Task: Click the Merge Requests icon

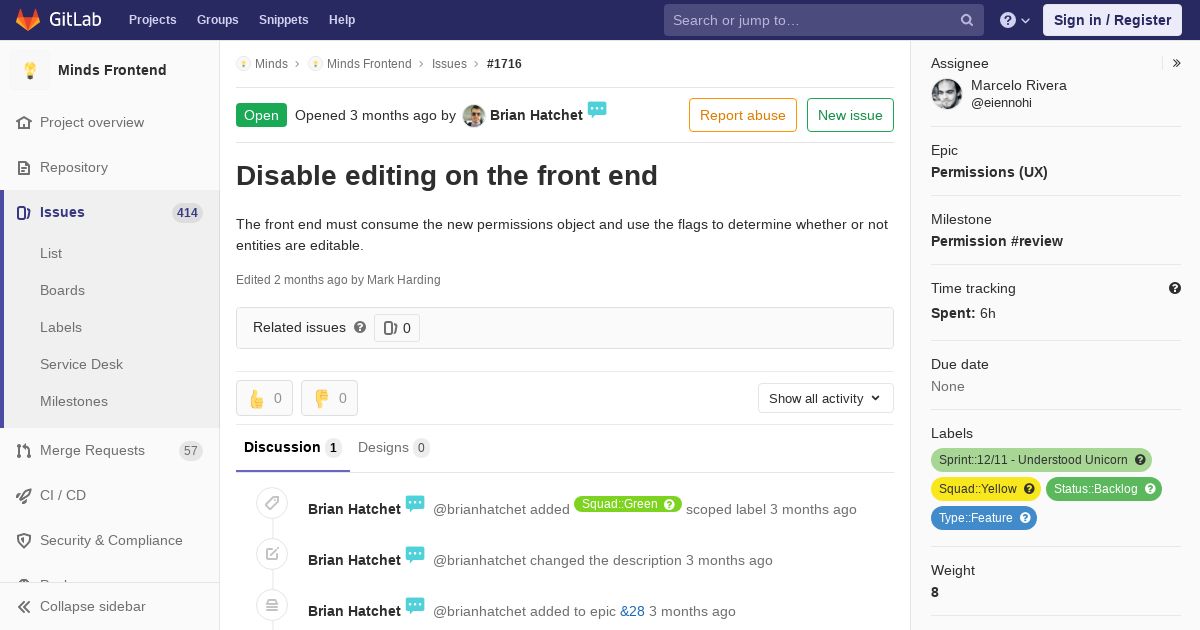Action: coord(24,450)
